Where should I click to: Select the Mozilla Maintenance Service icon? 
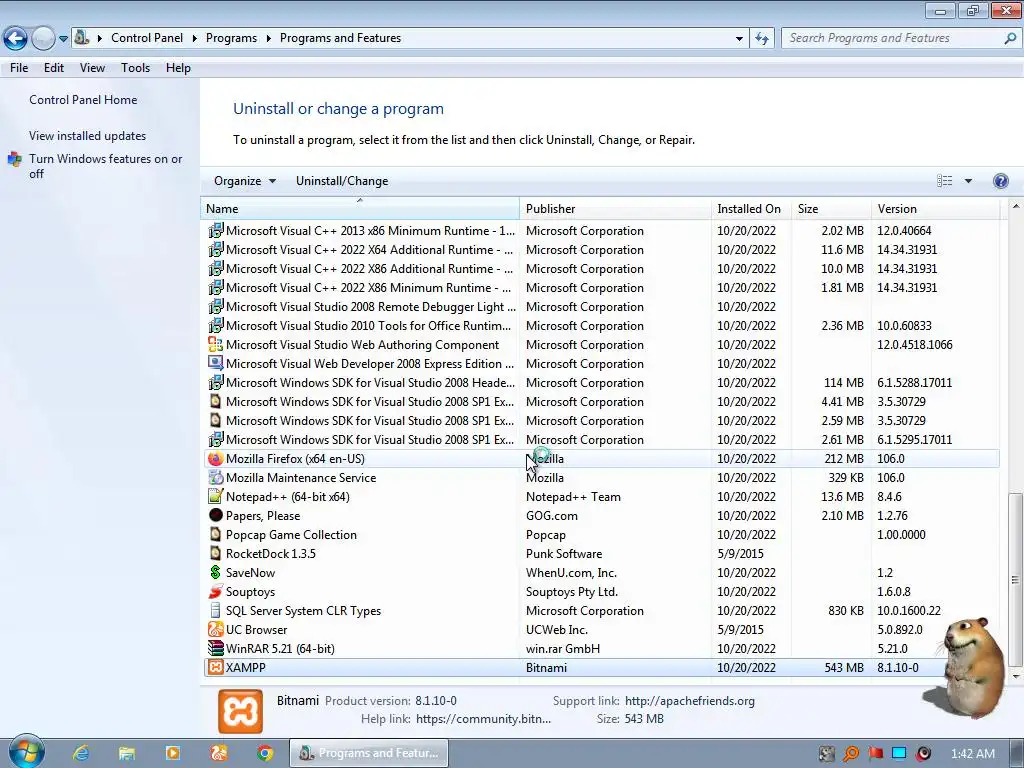(x=216, y=477)
